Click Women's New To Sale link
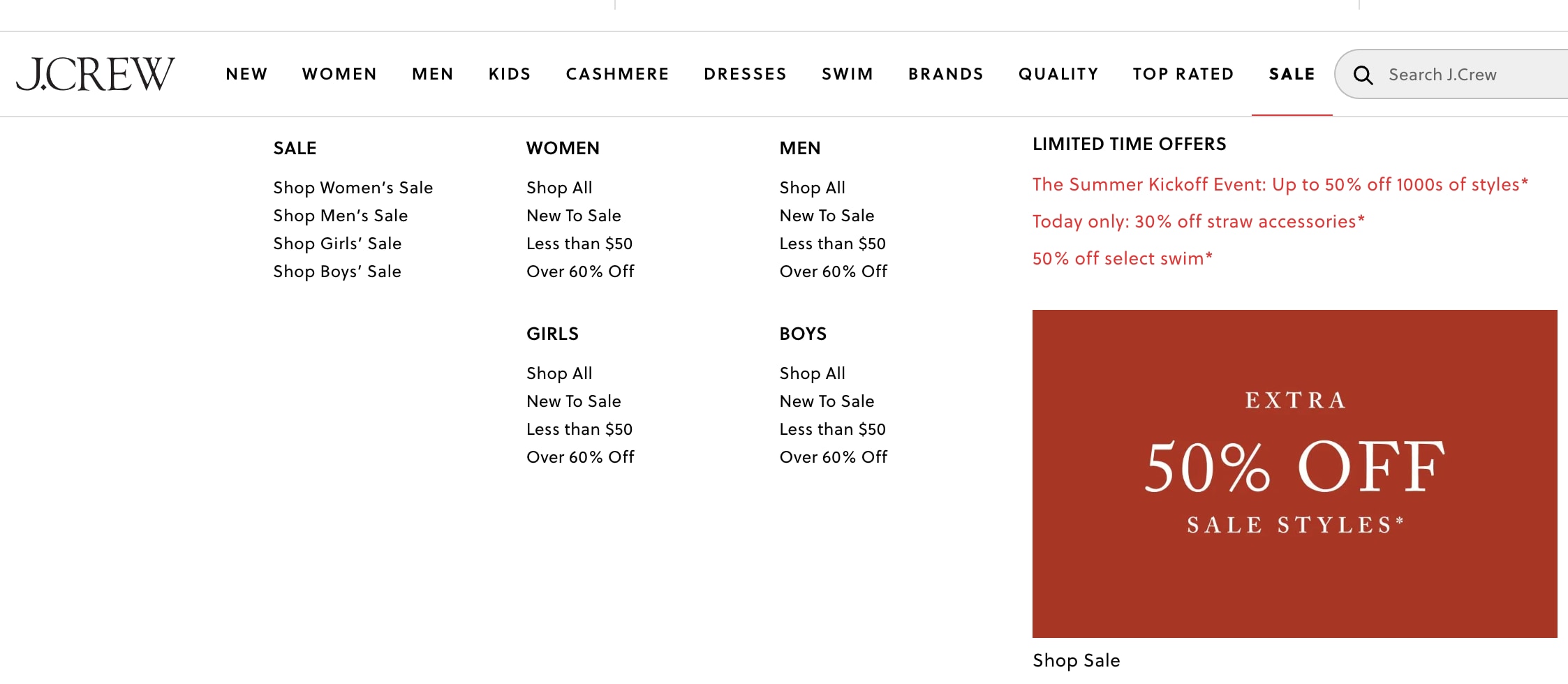This screenshot has width=1568, height=684. click(574, 216)
